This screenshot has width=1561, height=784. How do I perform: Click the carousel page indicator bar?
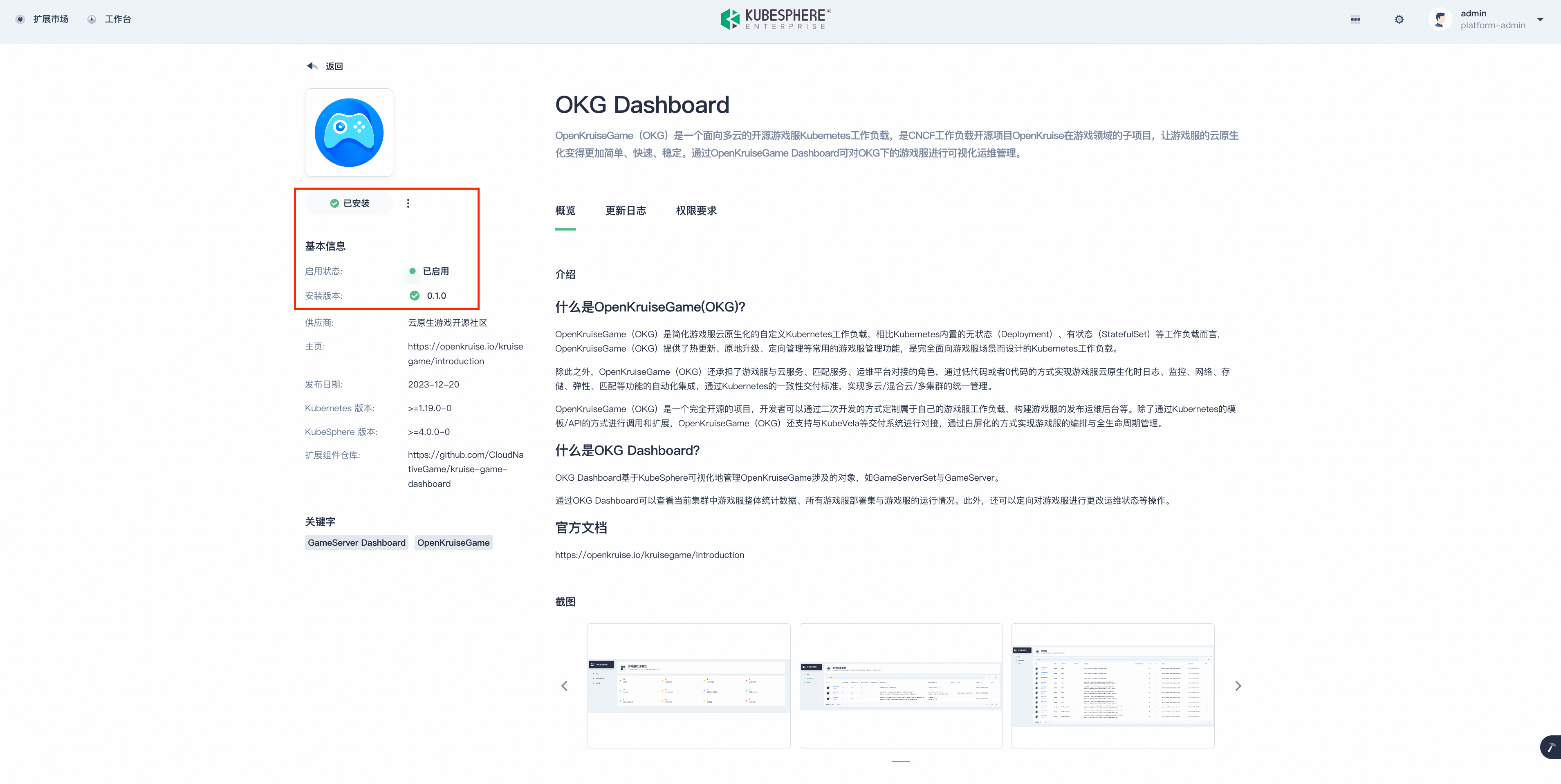901,761
